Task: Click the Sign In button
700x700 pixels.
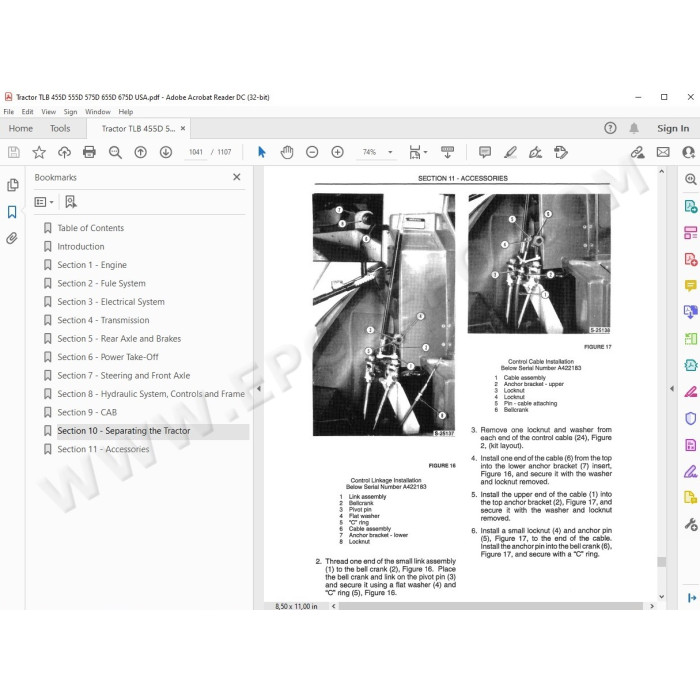Action: point(673,129)
